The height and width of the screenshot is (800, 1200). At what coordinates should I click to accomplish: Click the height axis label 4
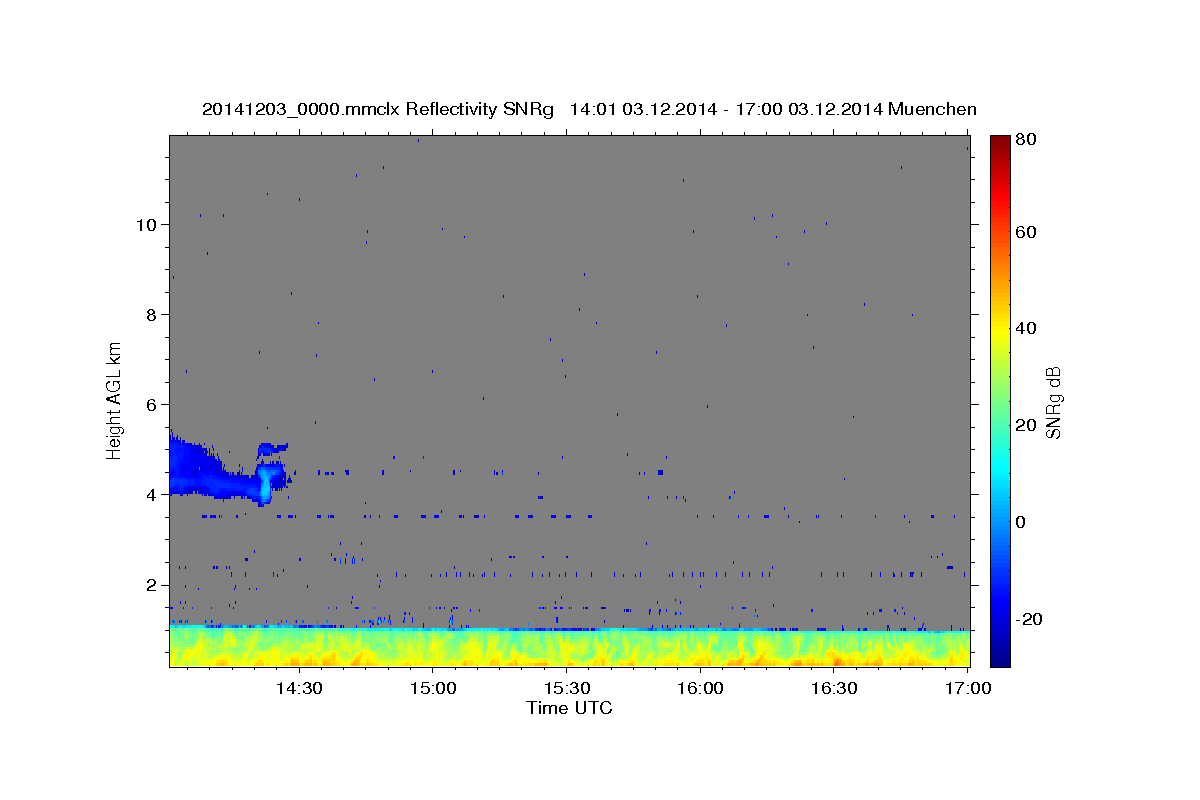[150, 494]
